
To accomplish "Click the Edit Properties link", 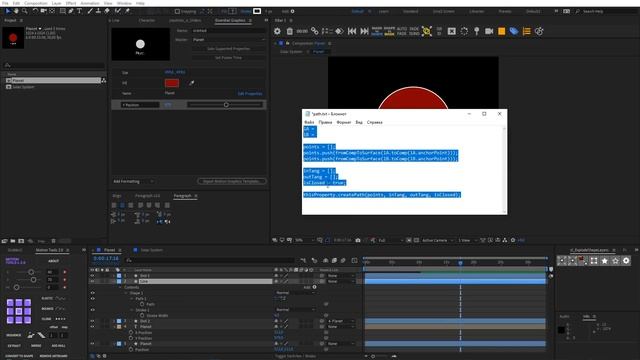I will tap(250, 93).
